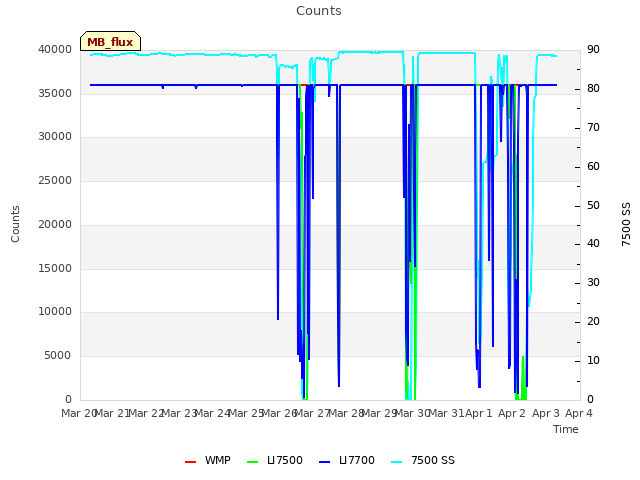Click the 35000 tick on left axis
Screen dimensions: 640x480
(55, 93)
